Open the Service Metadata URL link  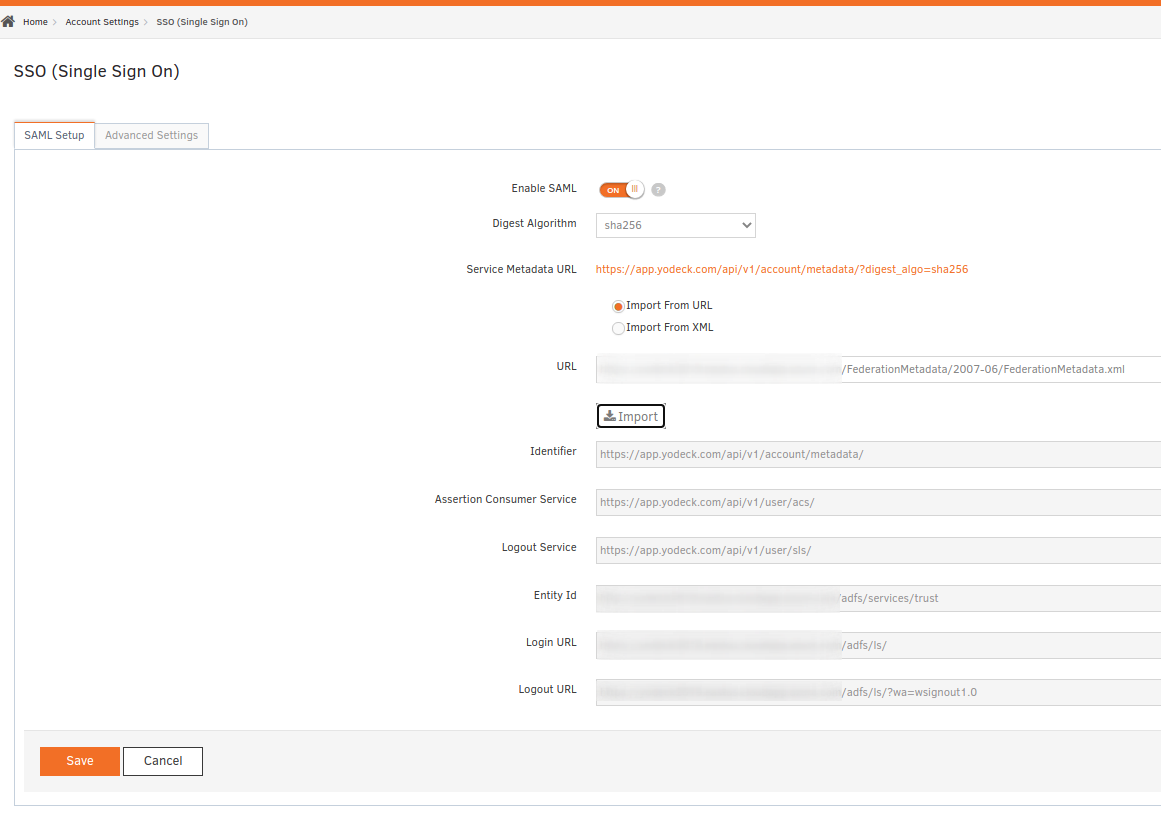coord(781,270)
